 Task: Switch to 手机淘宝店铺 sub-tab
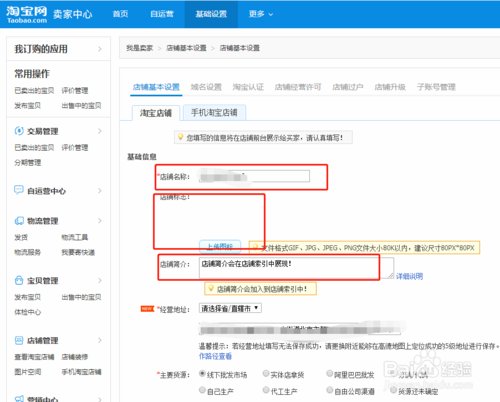point(214,112)
